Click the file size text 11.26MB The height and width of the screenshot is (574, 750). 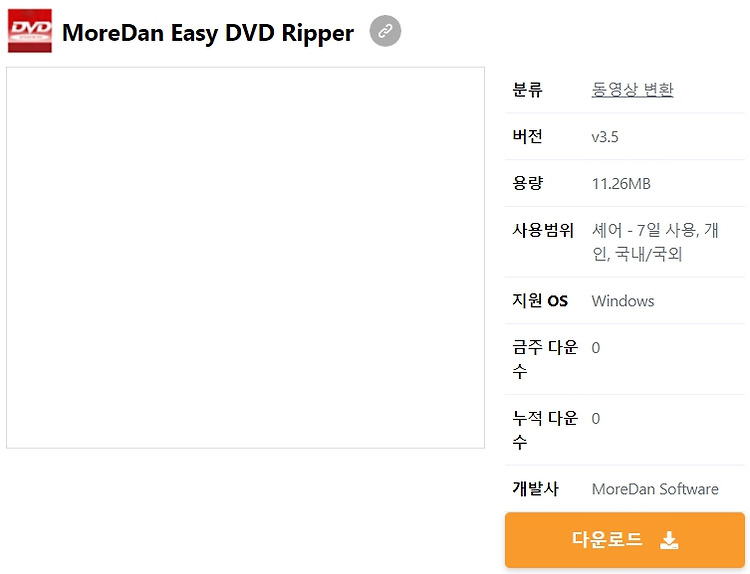pyautogui.click(x=621, y=184)
